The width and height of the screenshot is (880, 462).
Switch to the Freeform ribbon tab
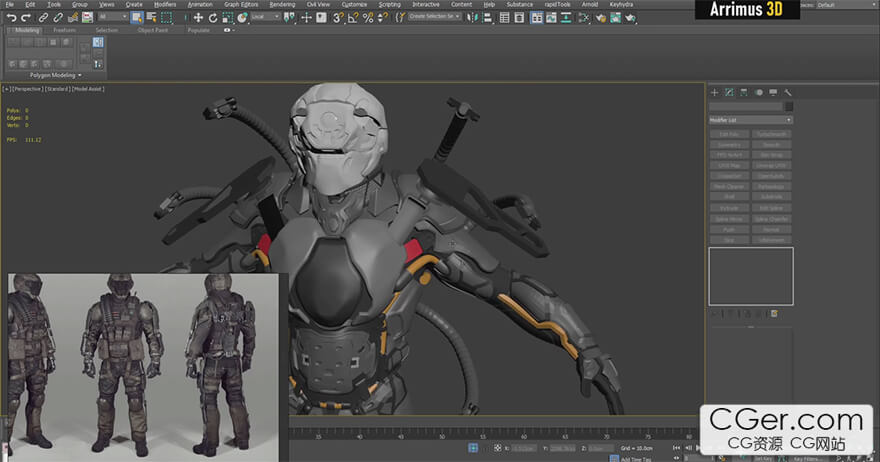click(x=64, y=30)
